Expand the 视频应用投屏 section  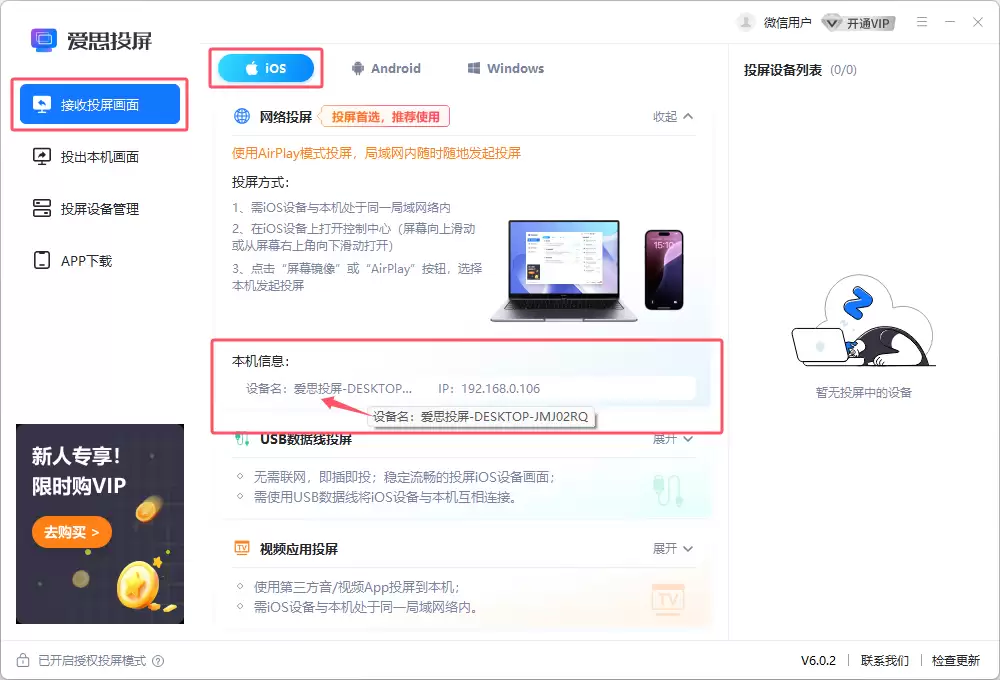coord(670,548)
